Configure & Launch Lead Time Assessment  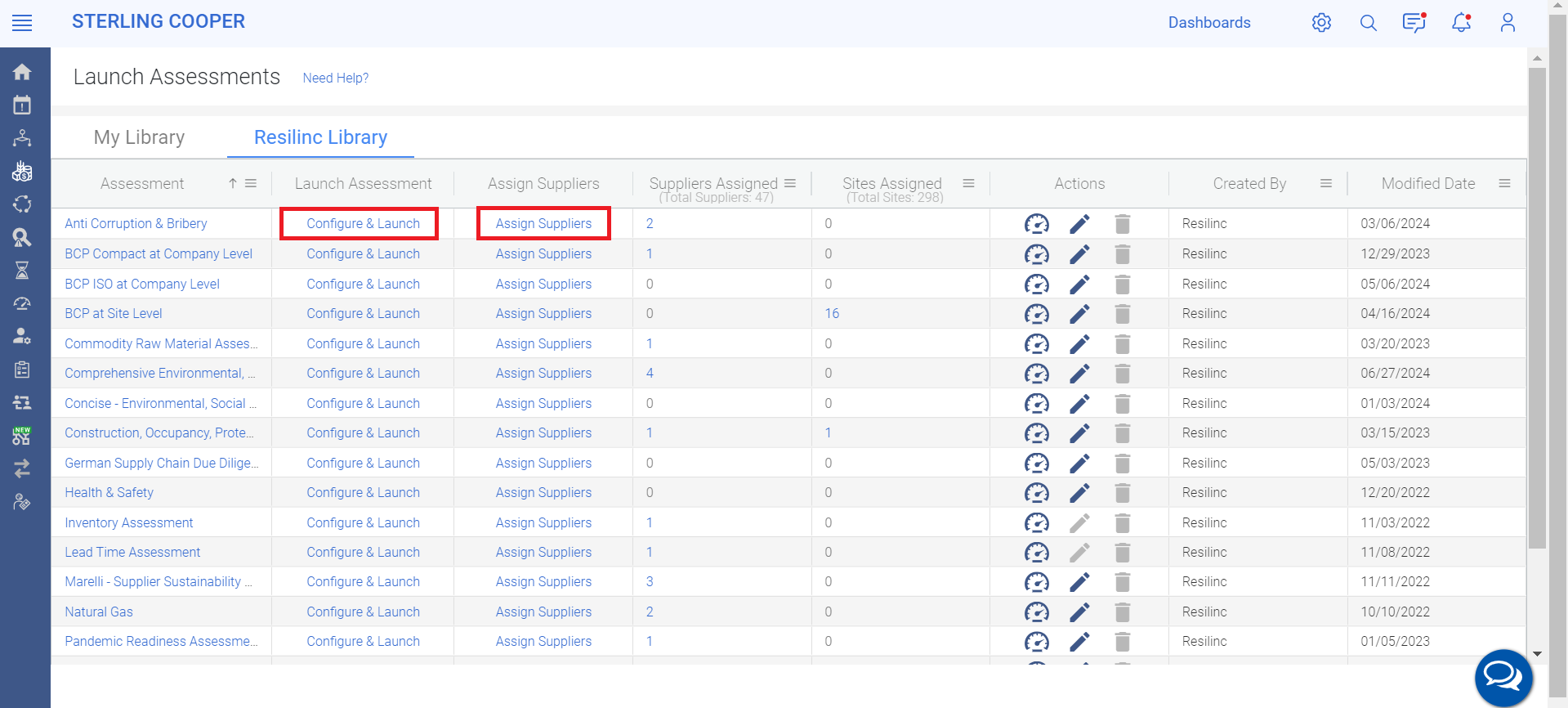(363, 553)
